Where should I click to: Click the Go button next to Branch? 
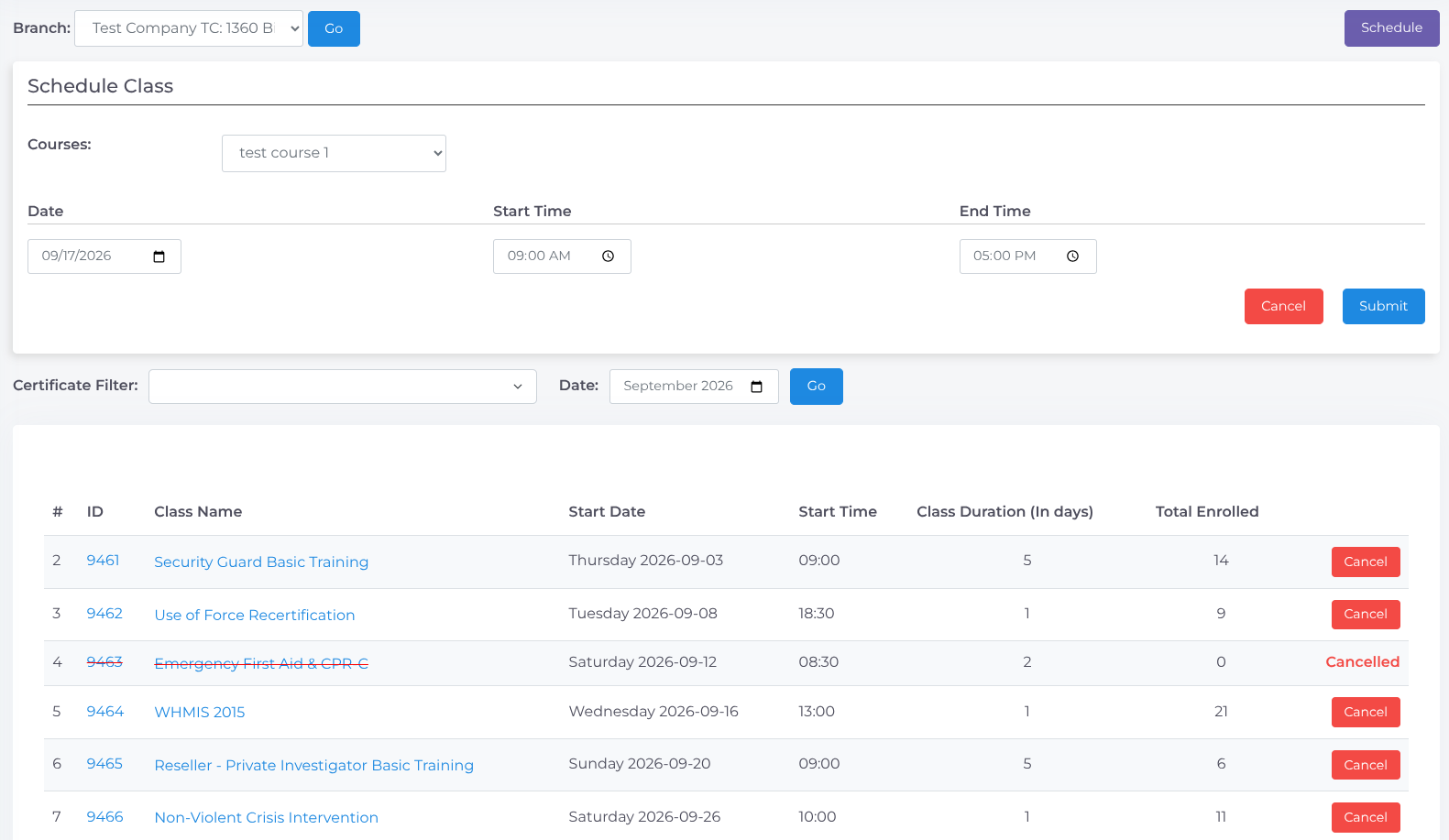pyautogui.click(x=334, y=28)
